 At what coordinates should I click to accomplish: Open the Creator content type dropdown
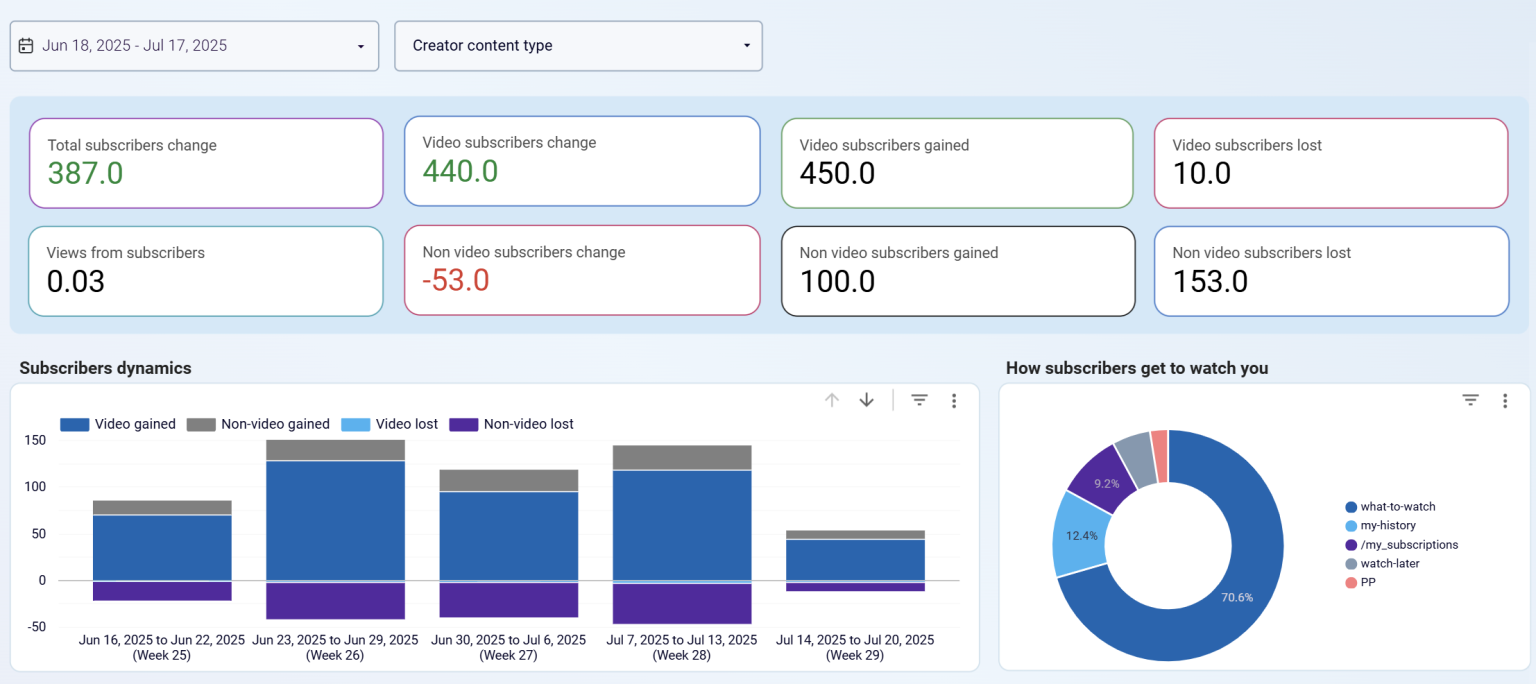tap(578, 45)
